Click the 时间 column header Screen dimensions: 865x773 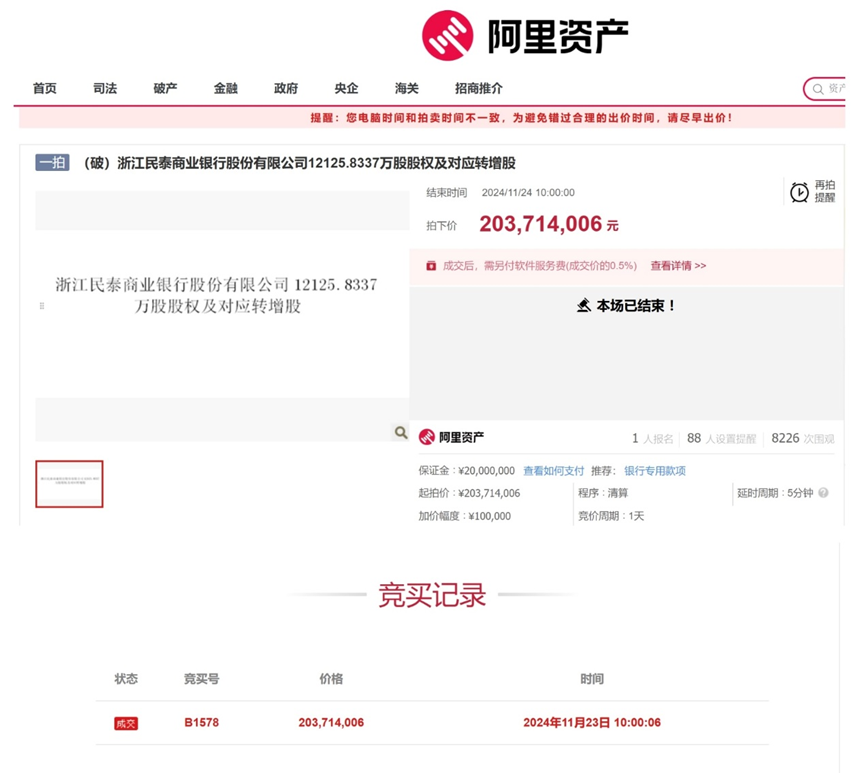coord(592,679)
